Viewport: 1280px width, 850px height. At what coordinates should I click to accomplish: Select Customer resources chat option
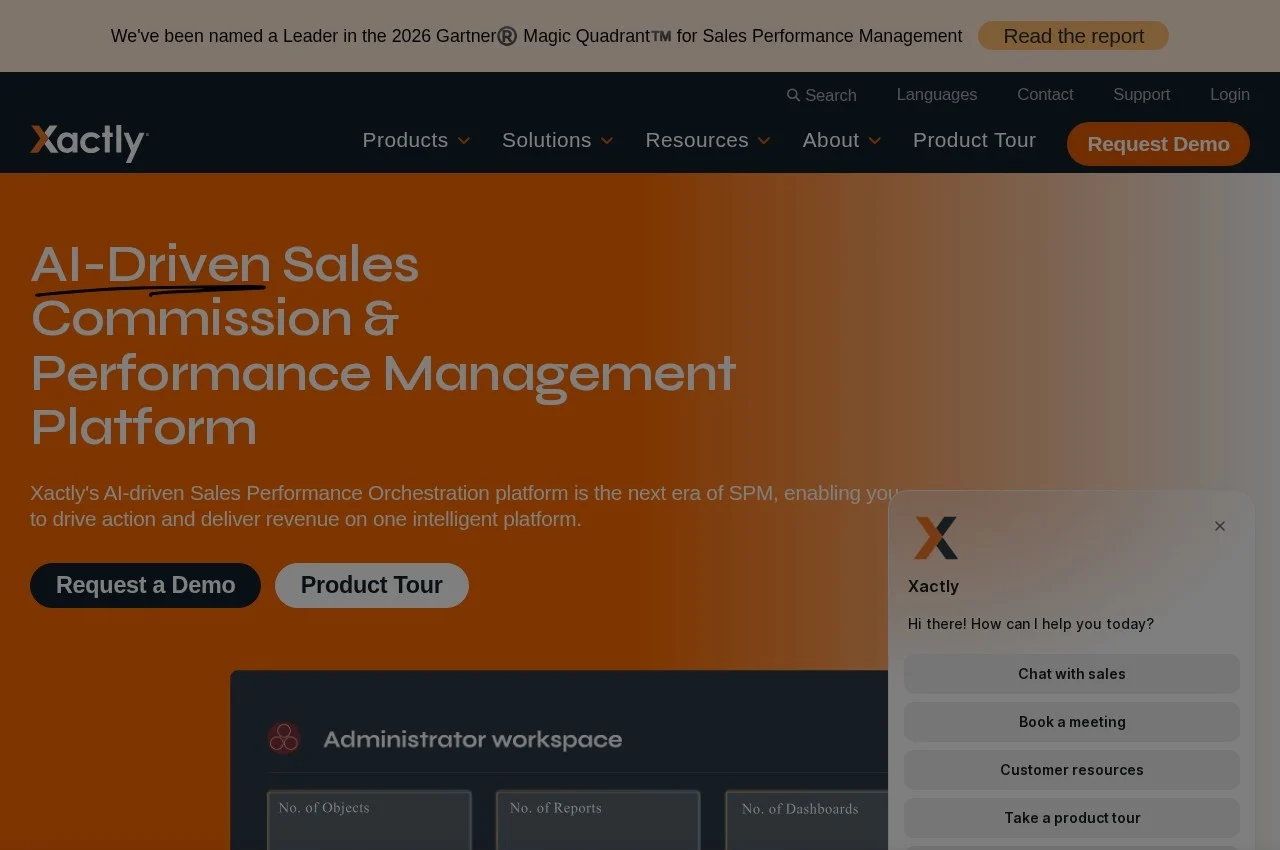click(x=1072, y=770)
